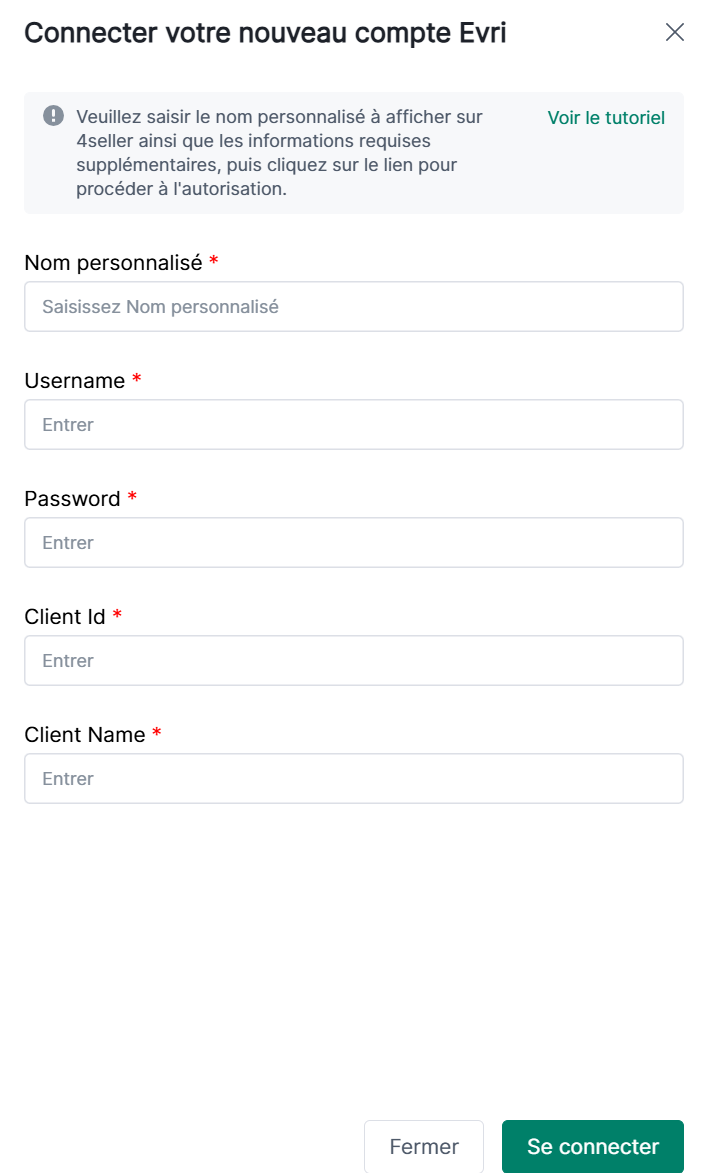Screen dimensions: 719x1173
Task: Focus the "Saisissez Nom personnalisé" input field
Action: pyautogui.click(x=354, y=307)
